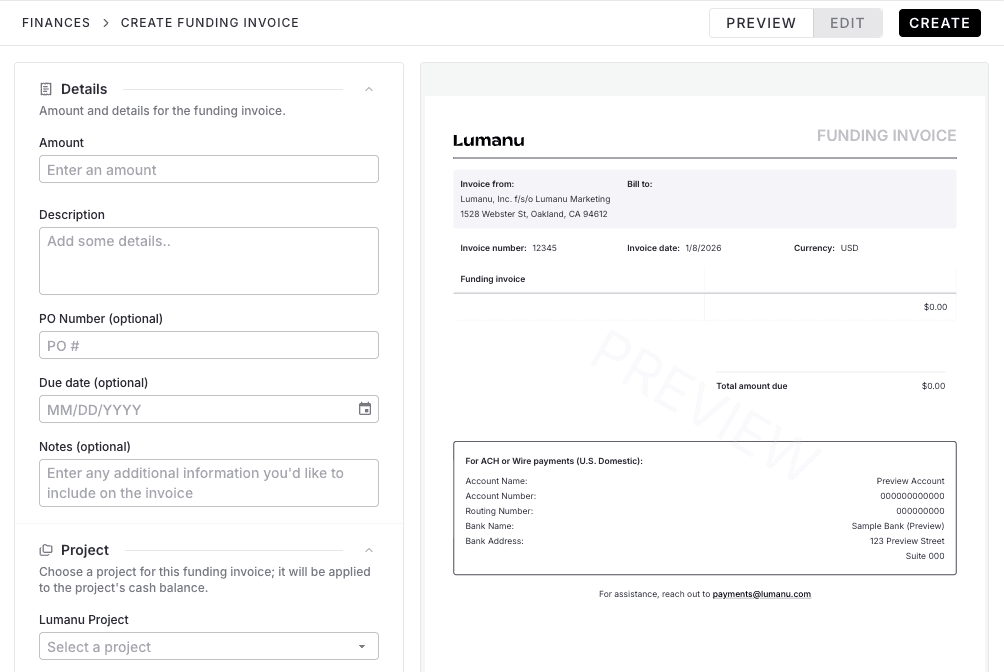Click the breadcrumb chevron separator after Finances

tap(106, 23)
